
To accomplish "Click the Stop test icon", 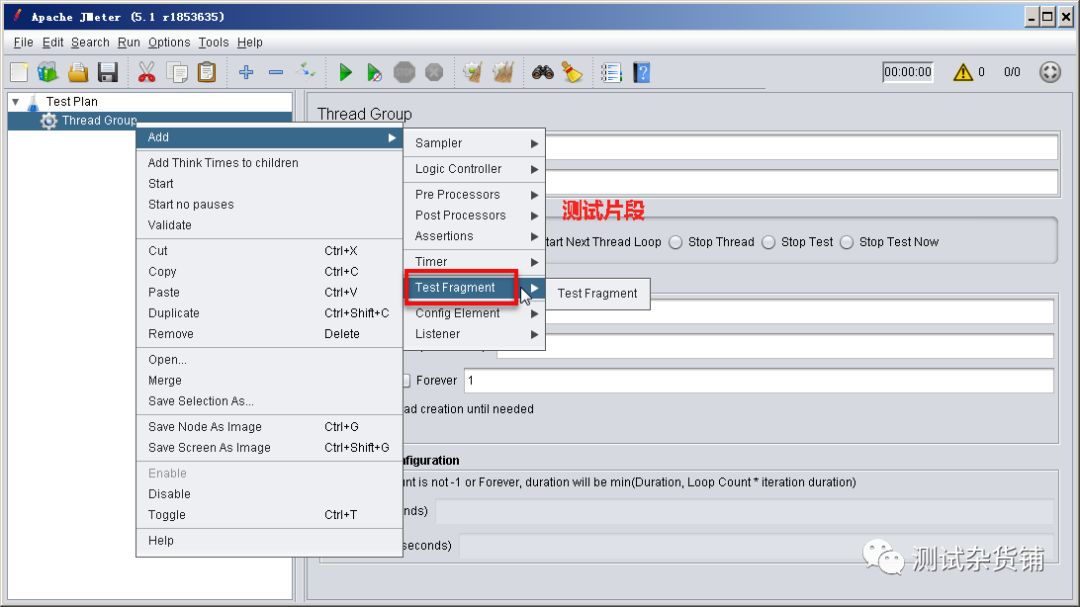I will 404,72.
